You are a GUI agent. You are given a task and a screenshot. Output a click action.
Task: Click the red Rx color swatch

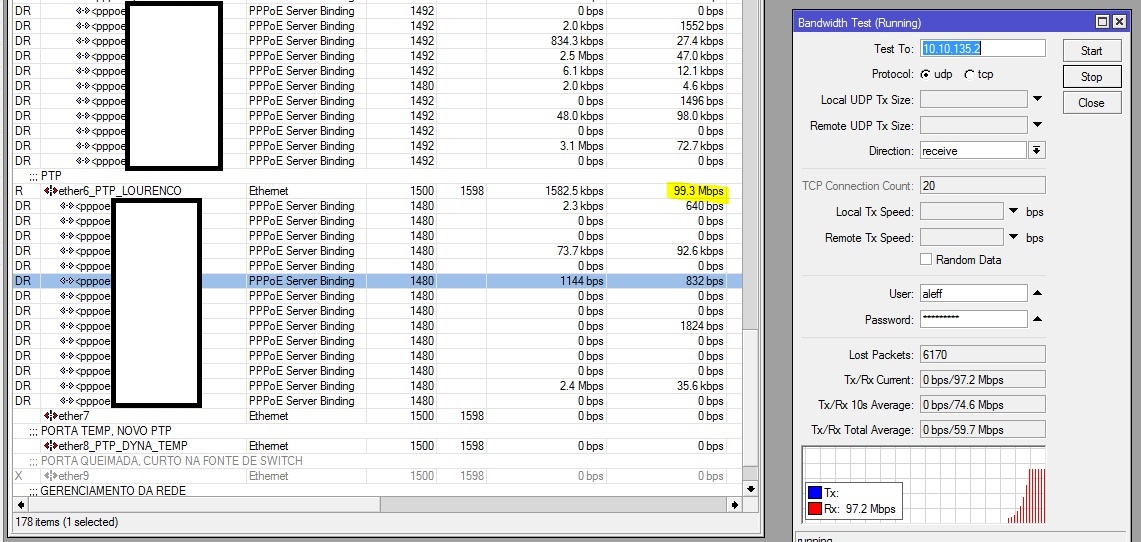tap(814, 509)
